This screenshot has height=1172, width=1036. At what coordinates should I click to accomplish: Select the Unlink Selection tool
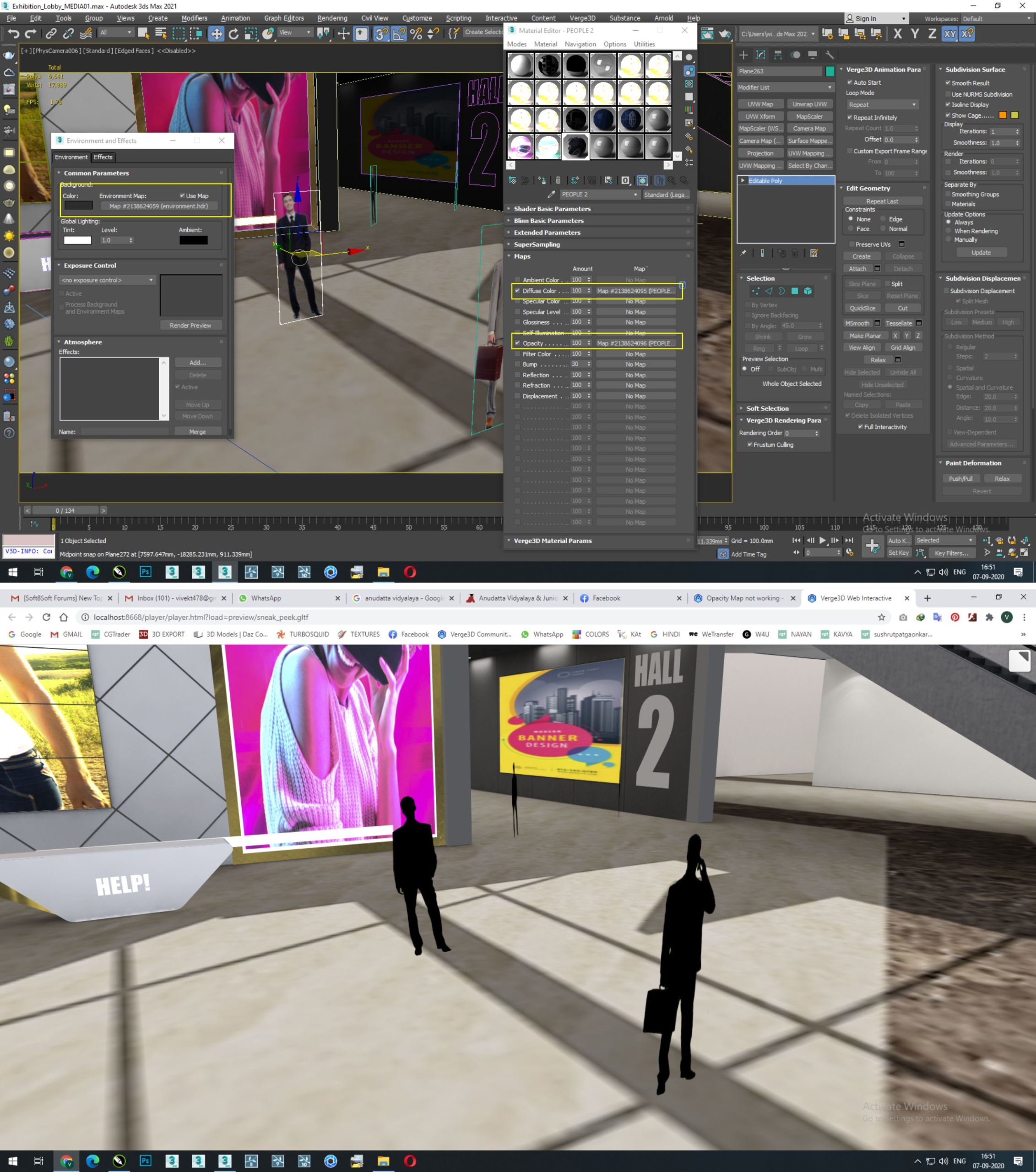pos(68,33)
